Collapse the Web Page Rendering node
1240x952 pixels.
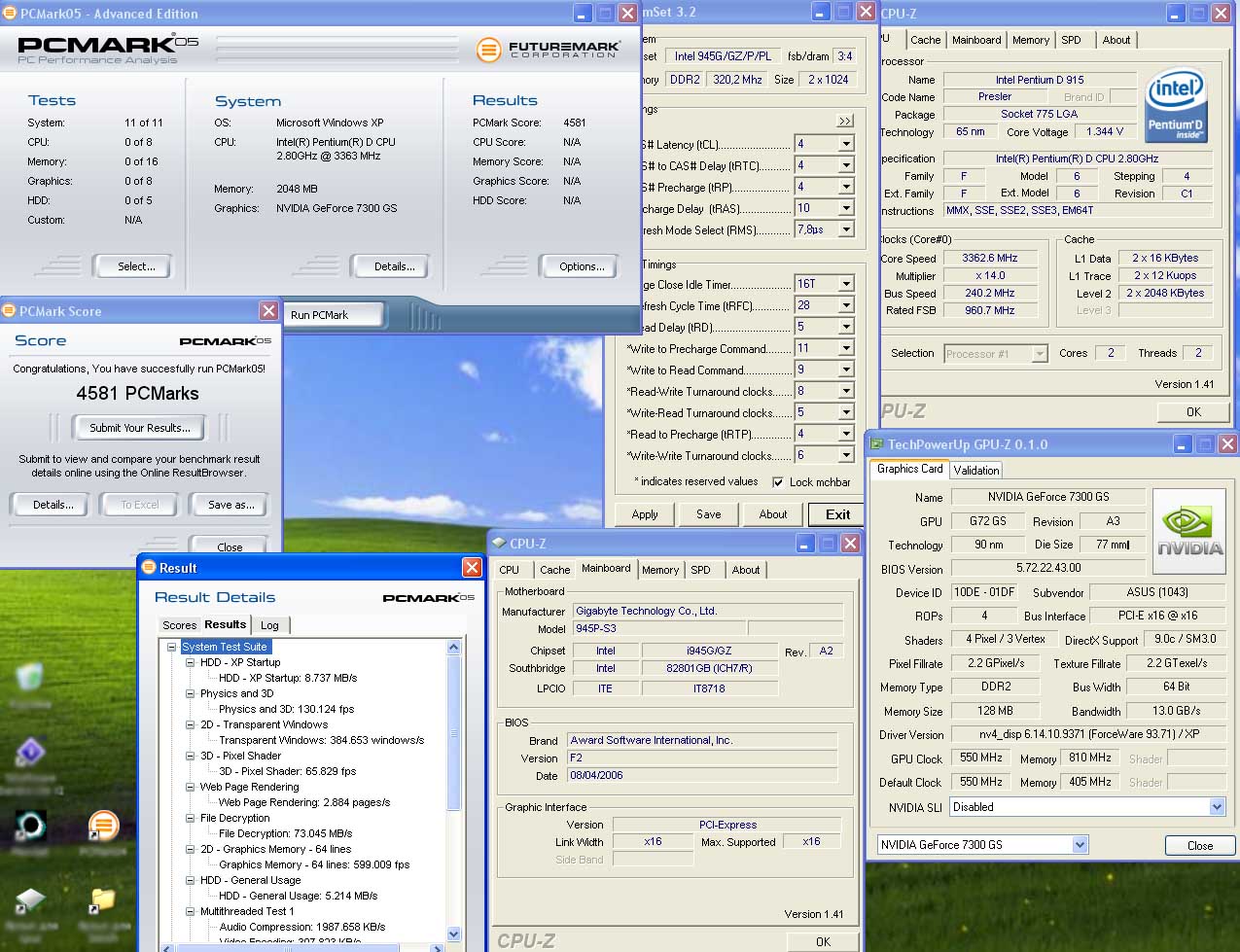[x=191, y=787]
